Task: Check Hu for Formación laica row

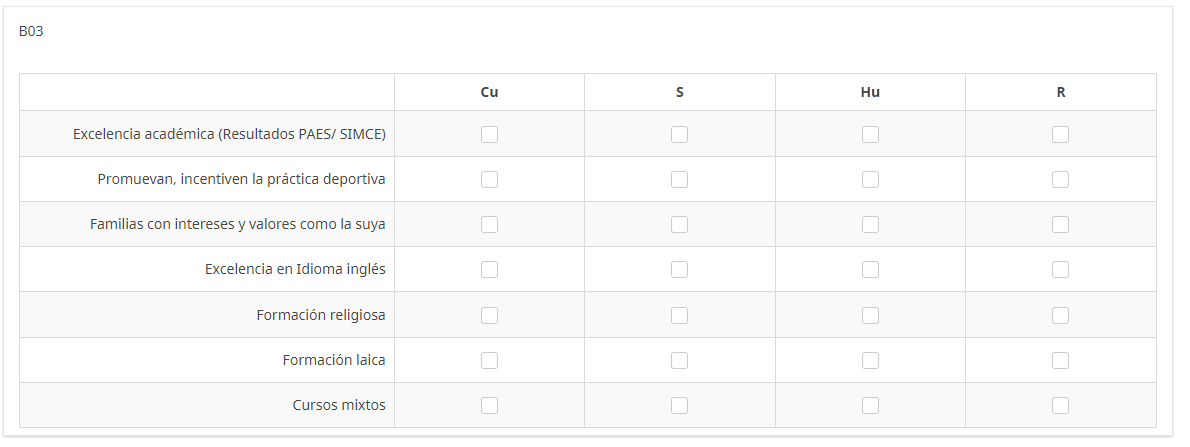Action: (x=870, y=360)
